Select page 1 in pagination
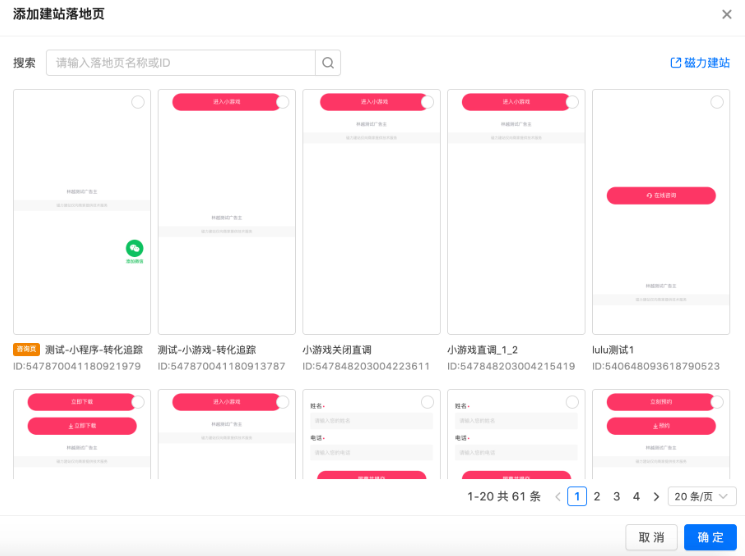This screenshot has width=745, height=556. pos(577,497)
